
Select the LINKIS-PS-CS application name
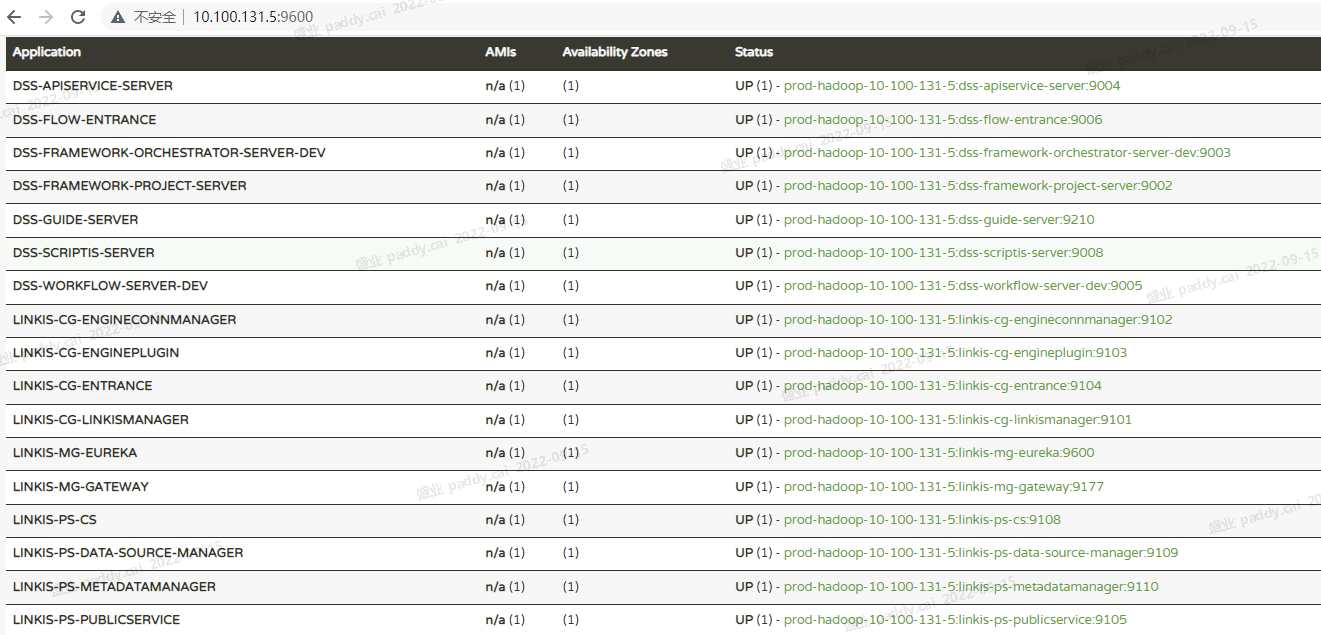pyautogui.click(x=55, y=520)
